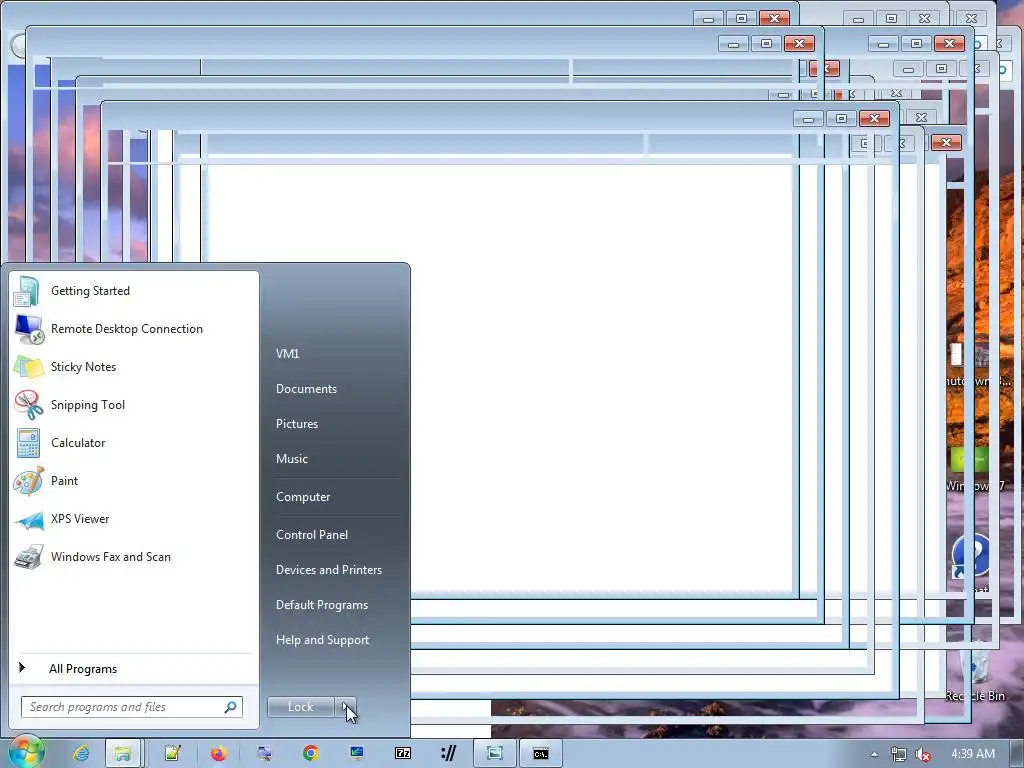Open shutdown options arrow beside Lock
Image resolution: width=1024 pixels, height=768 pixels.
tap(345, 707)
